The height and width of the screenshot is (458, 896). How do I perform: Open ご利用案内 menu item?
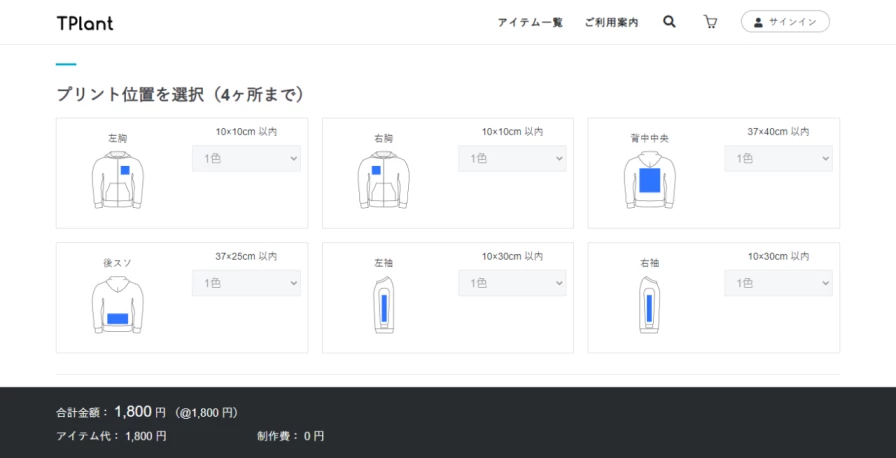611,22
